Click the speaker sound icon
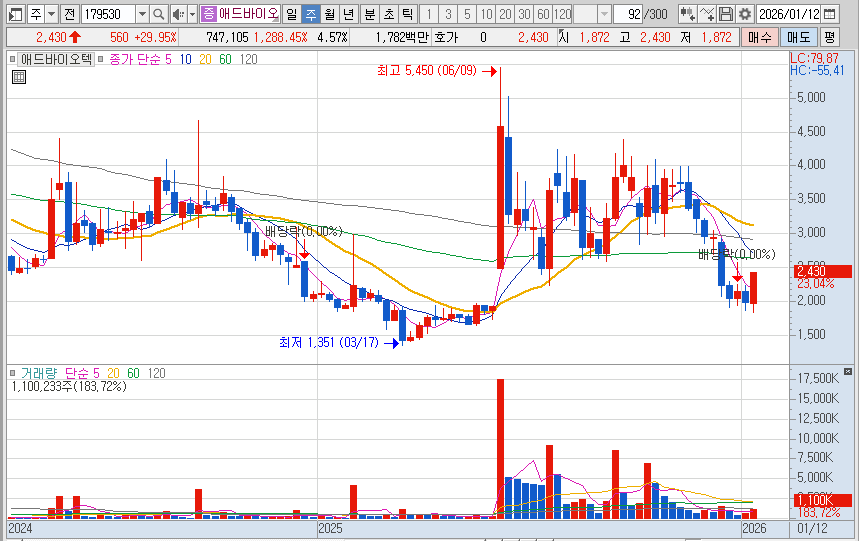This screenshot has width=859, height=541. [177, 14]
